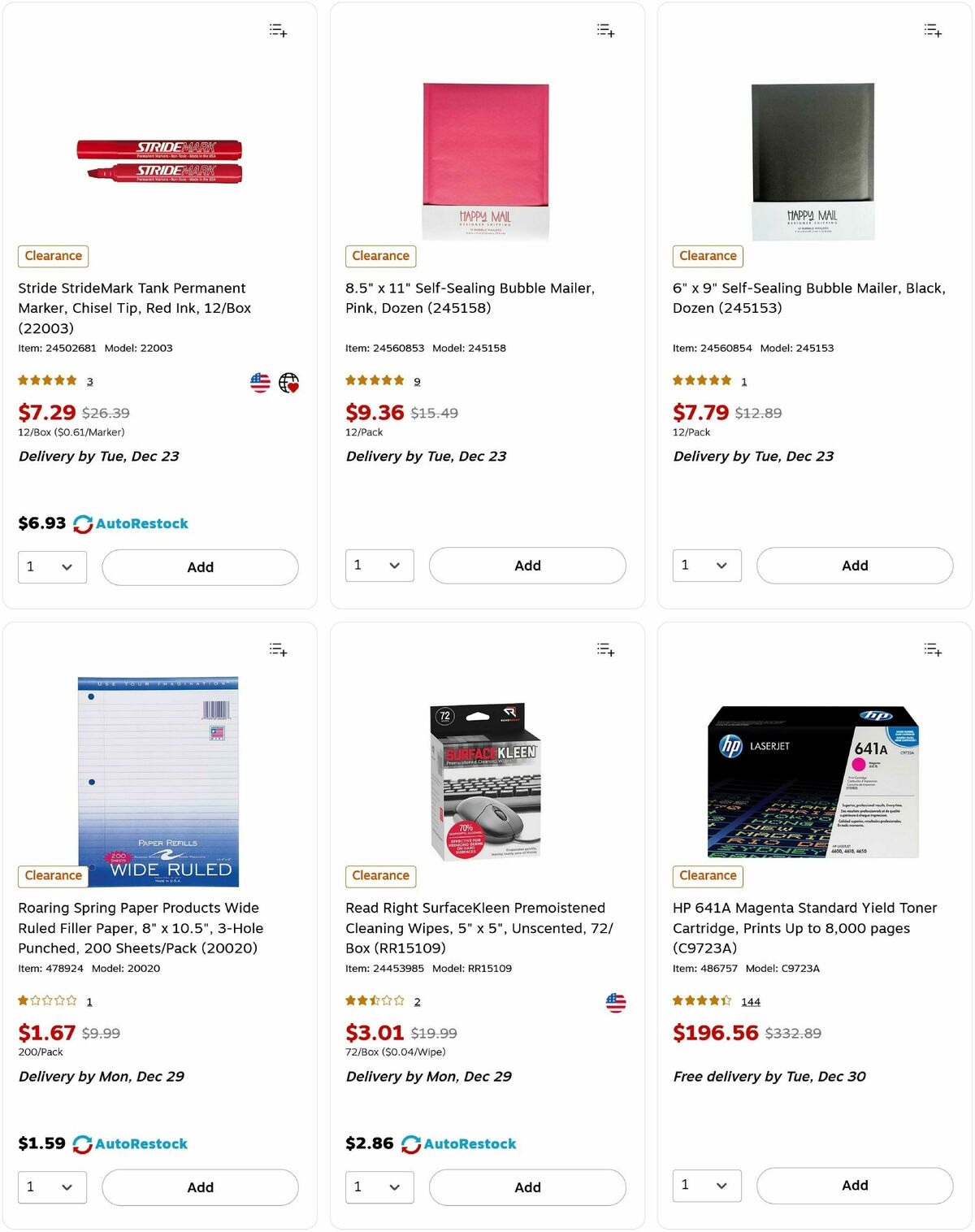
Task: Click the Clearance badge on the pink bubble mailer
Action: click(x=380, y=256)
